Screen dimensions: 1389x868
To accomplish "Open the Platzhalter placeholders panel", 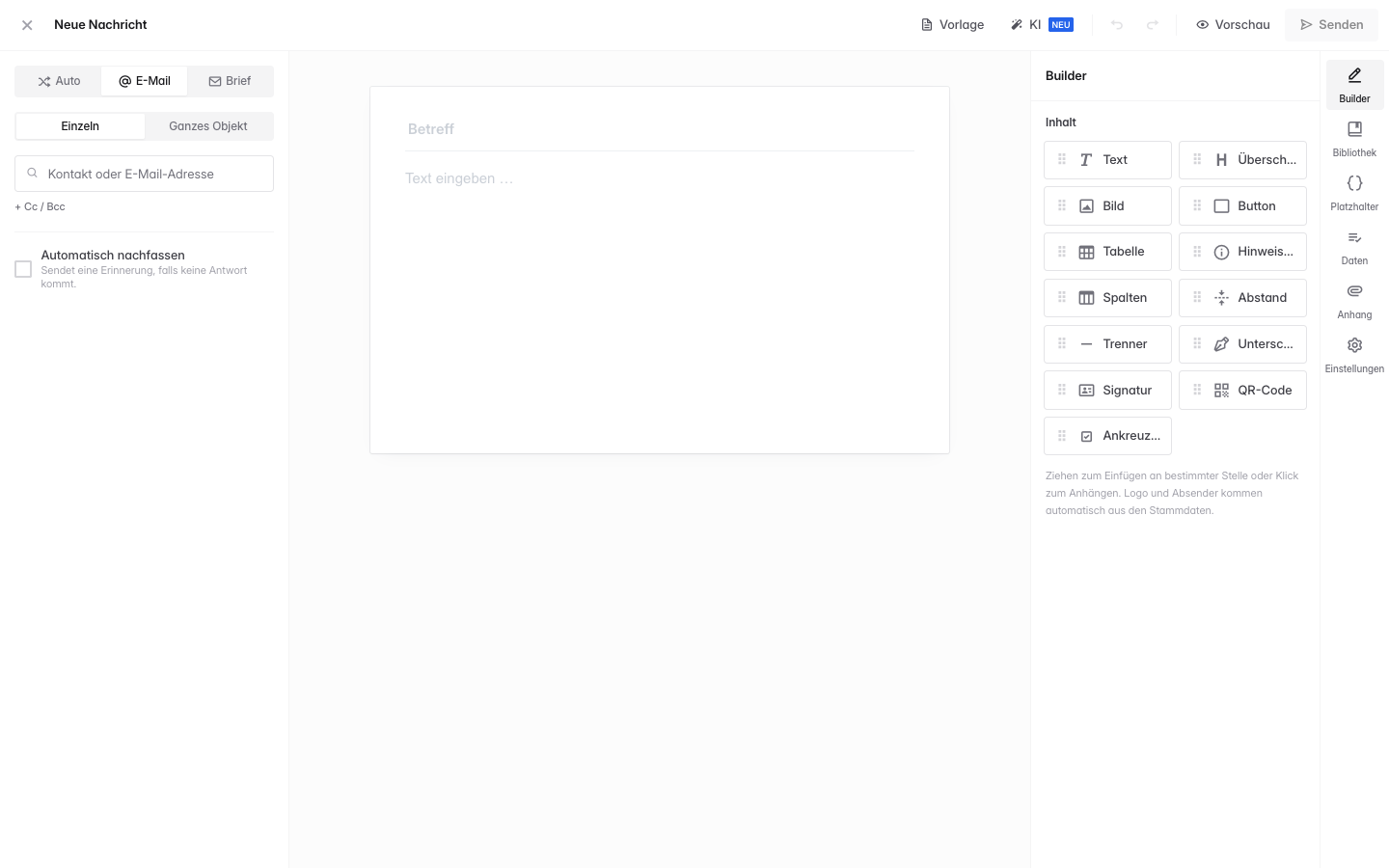I will click(1354, 193).
